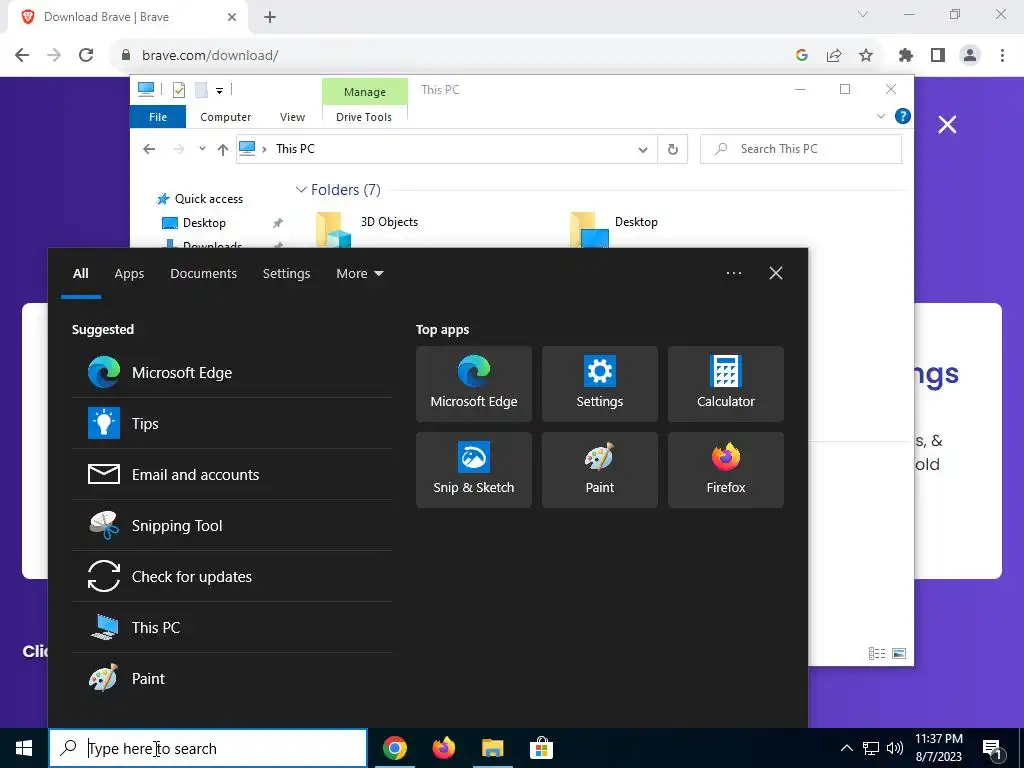Click clock date in taskbar
Screen dimensions: 1024x768
tap(938, 748)
